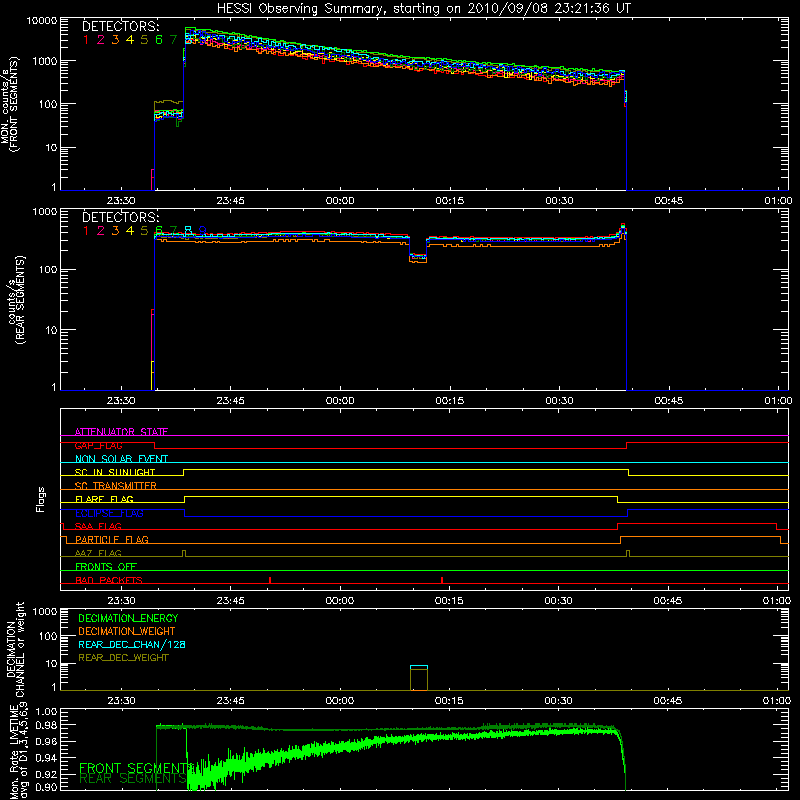This screenshot has width=800, height=800.
Task: Click red detector 1 in front segments legend
Action: (x=86, y=39)
